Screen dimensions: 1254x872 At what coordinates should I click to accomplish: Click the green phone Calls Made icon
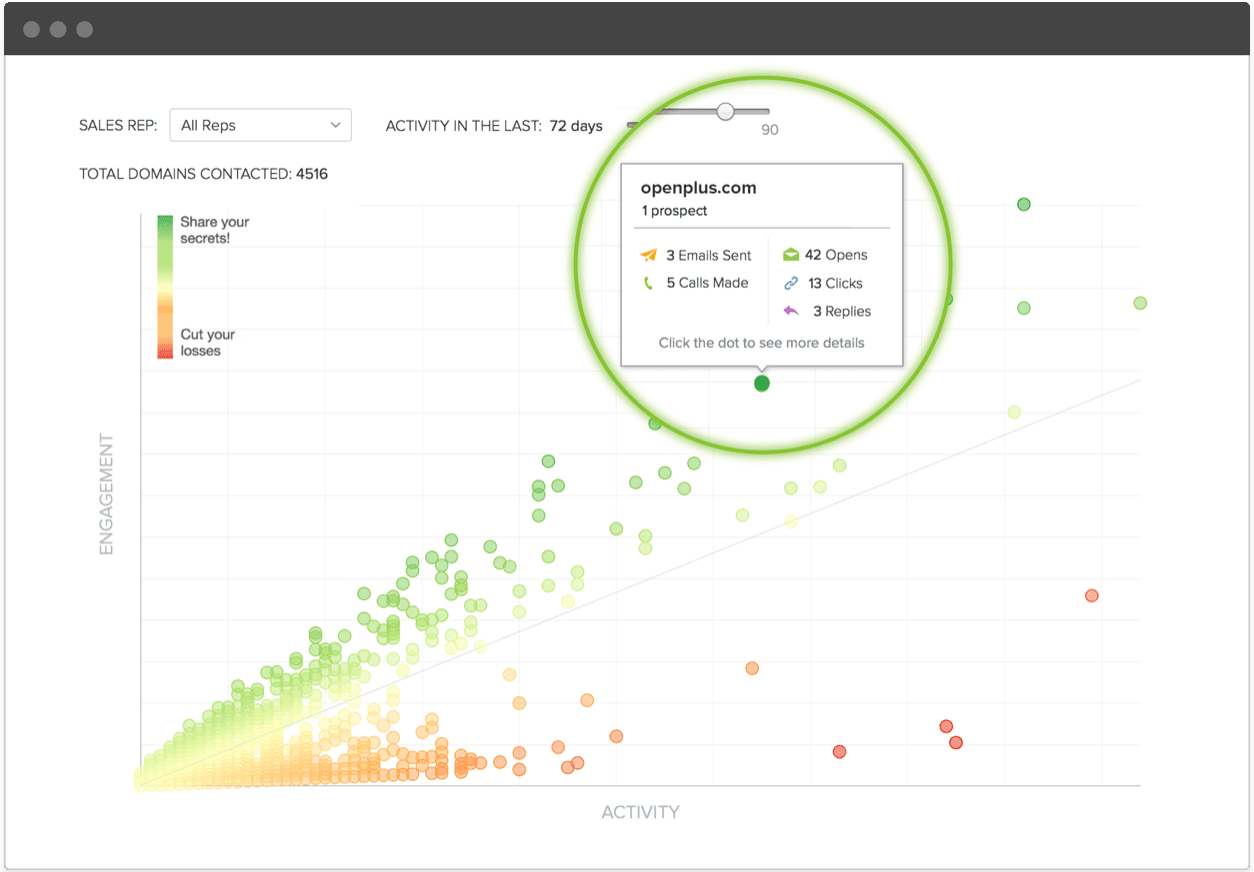(648, 283)
